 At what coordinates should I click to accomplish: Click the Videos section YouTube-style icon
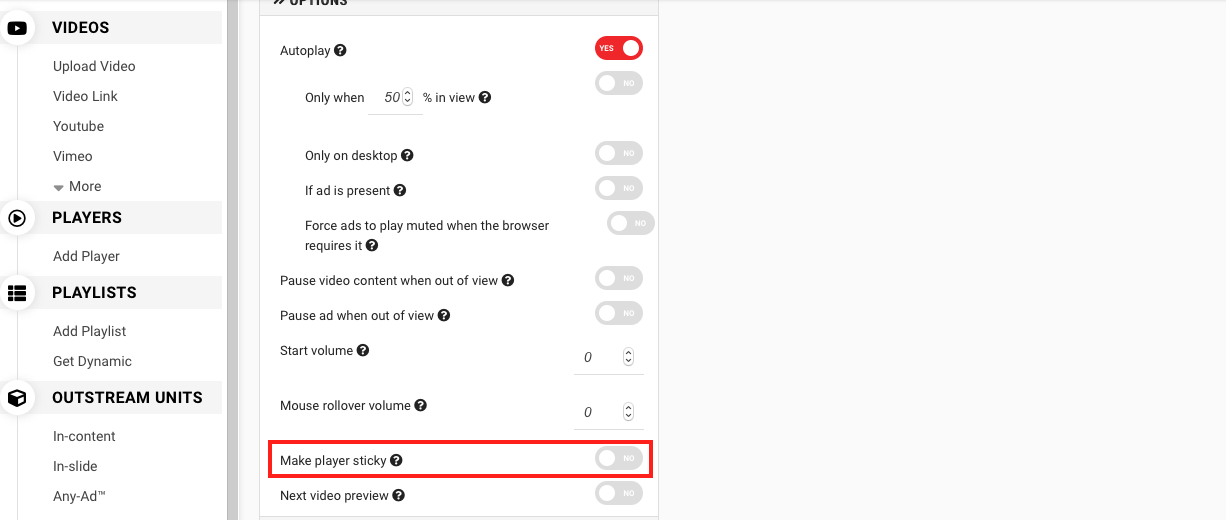[17, 28]
